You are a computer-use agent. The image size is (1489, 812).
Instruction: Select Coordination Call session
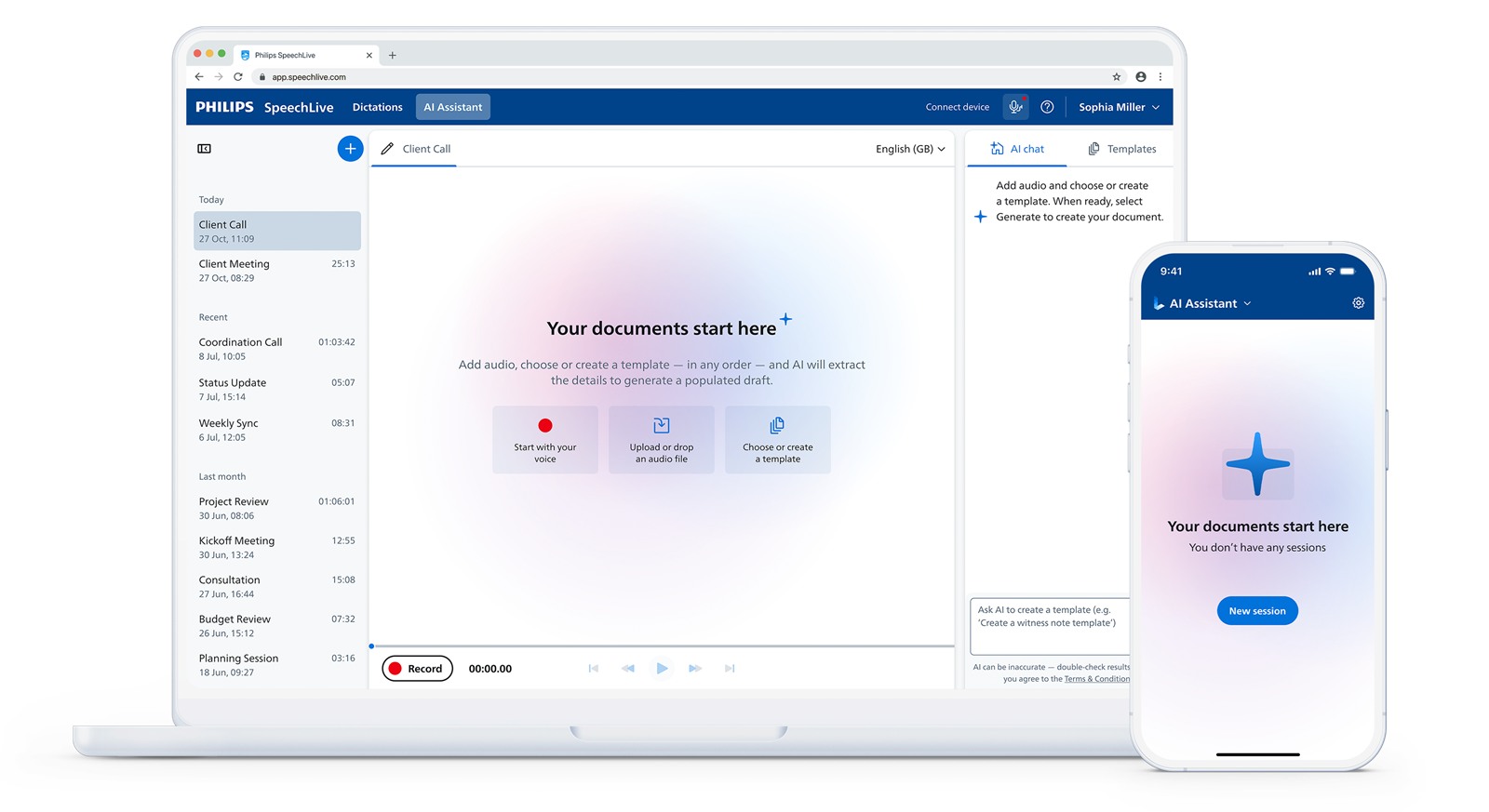pos(277,349)
